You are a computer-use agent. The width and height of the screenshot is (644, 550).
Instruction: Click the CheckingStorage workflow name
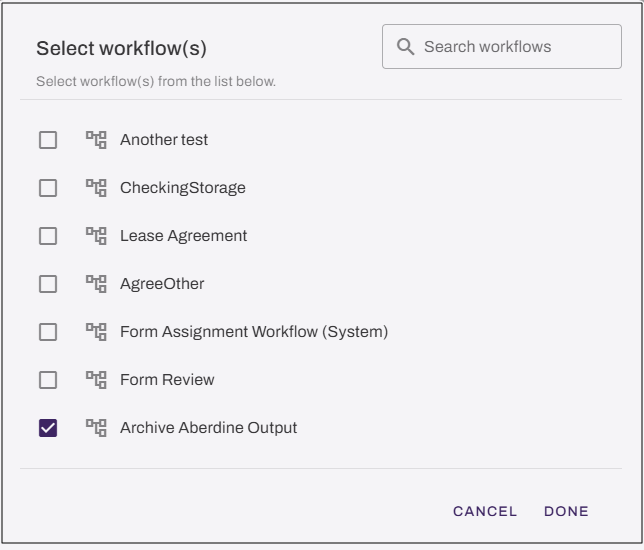click(183, 188)
